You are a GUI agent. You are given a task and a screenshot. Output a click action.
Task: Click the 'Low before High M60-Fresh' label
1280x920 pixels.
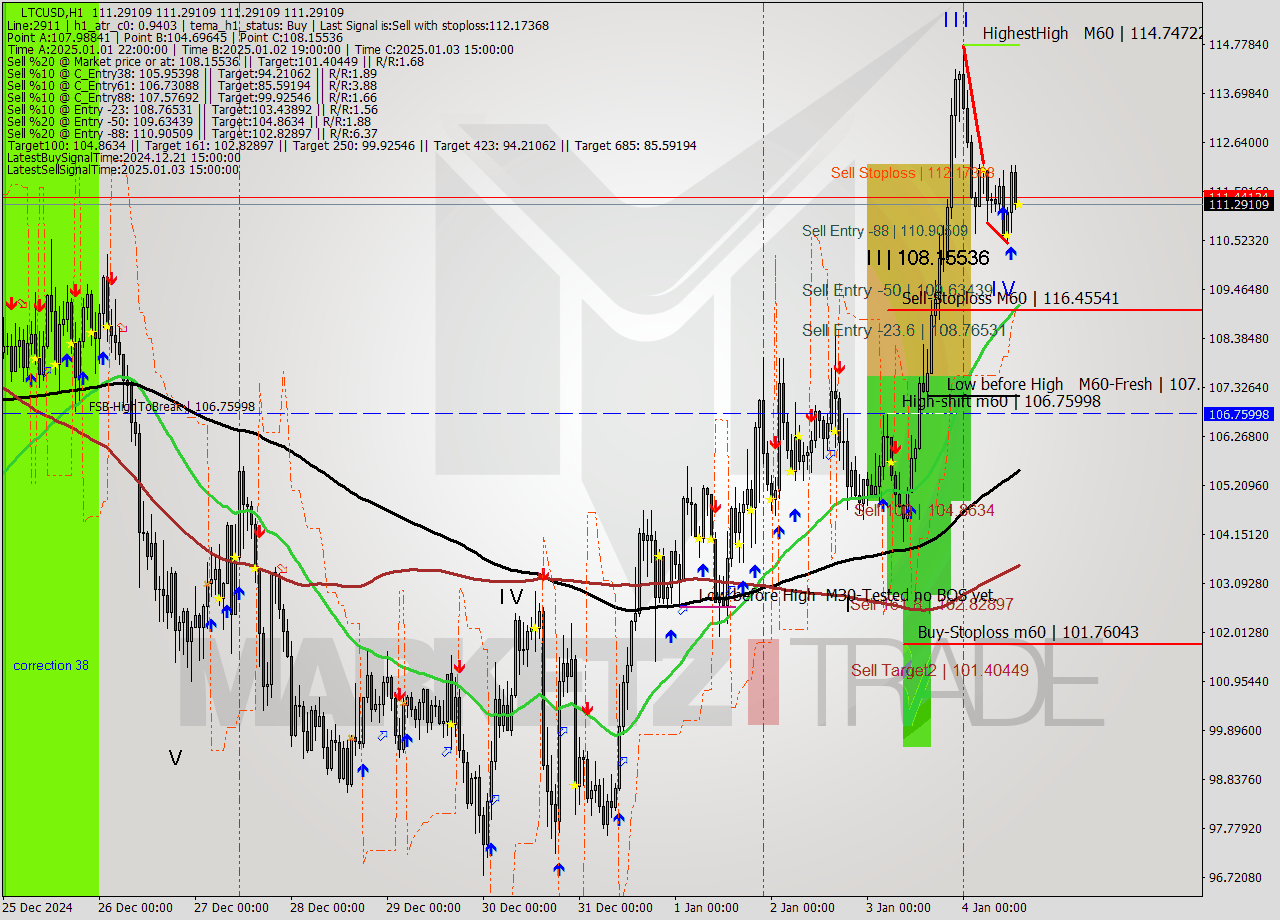point(1074,384)
